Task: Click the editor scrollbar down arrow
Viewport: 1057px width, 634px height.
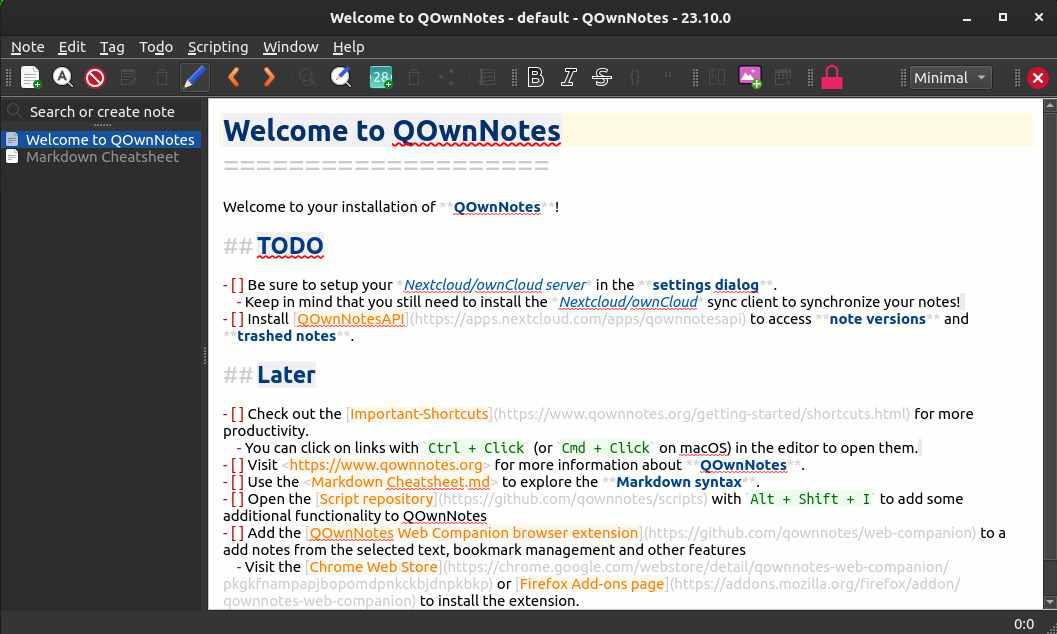Action: (x=1050, y=602)
